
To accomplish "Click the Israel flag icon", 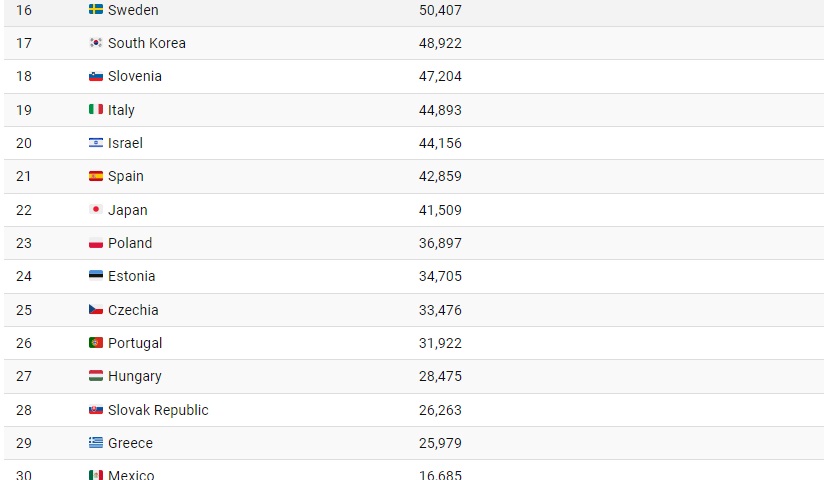I will click(x=96, y=143).
